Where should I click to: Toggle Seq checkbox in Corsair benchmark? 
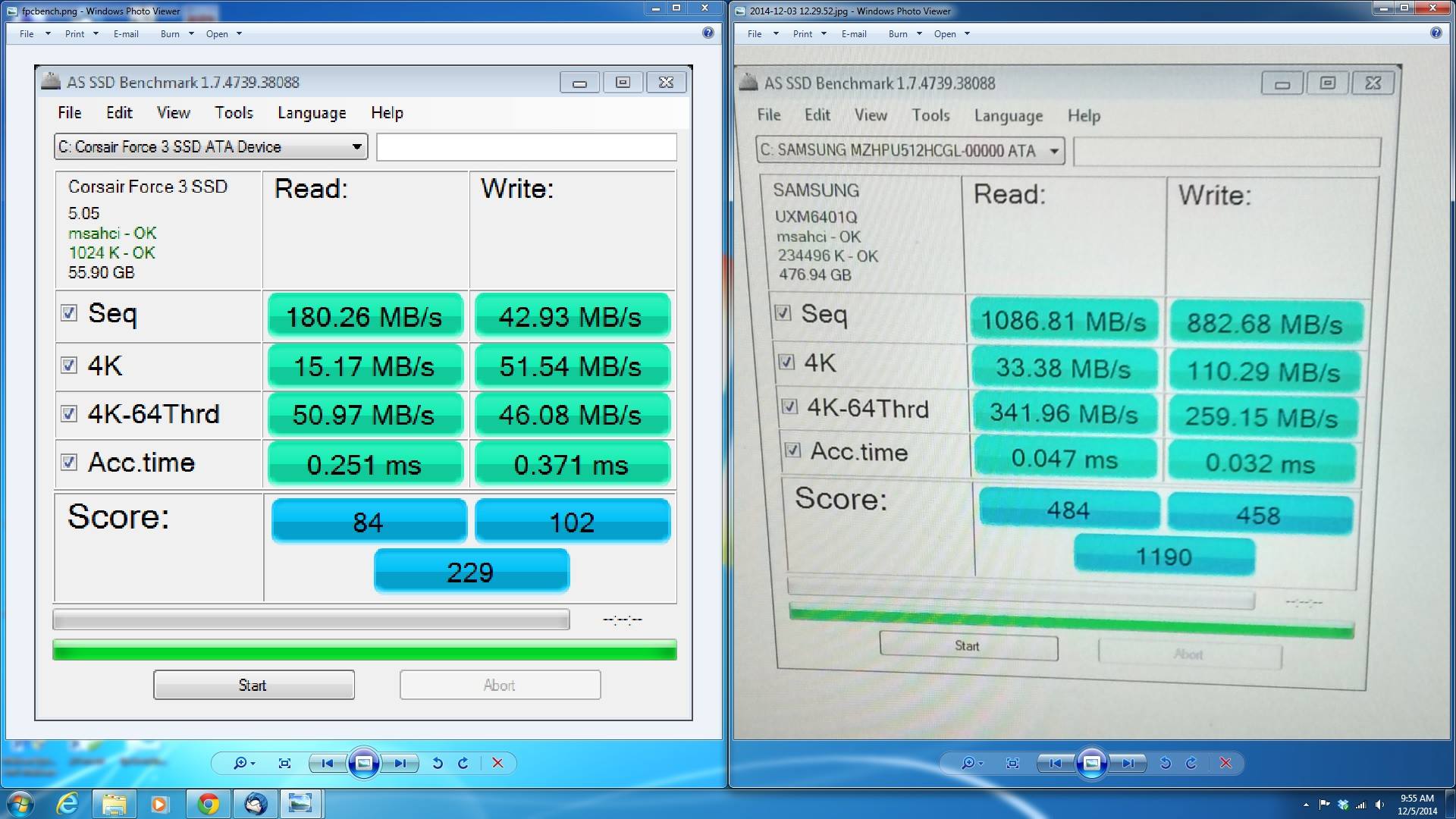coord(69,313)
